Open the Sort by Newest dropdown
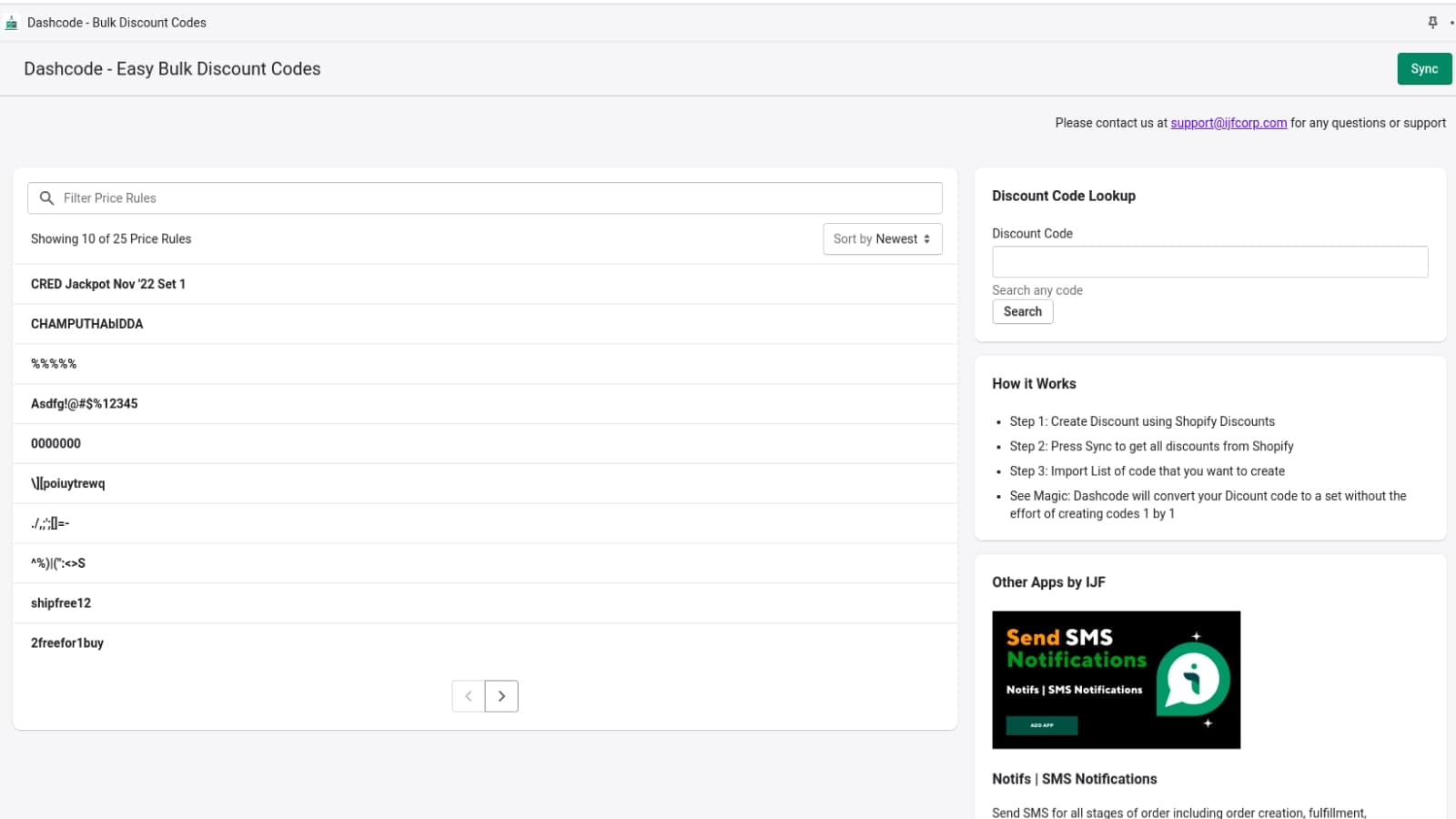The width and height of the screenshot is (1456, 819). point(882,238)
